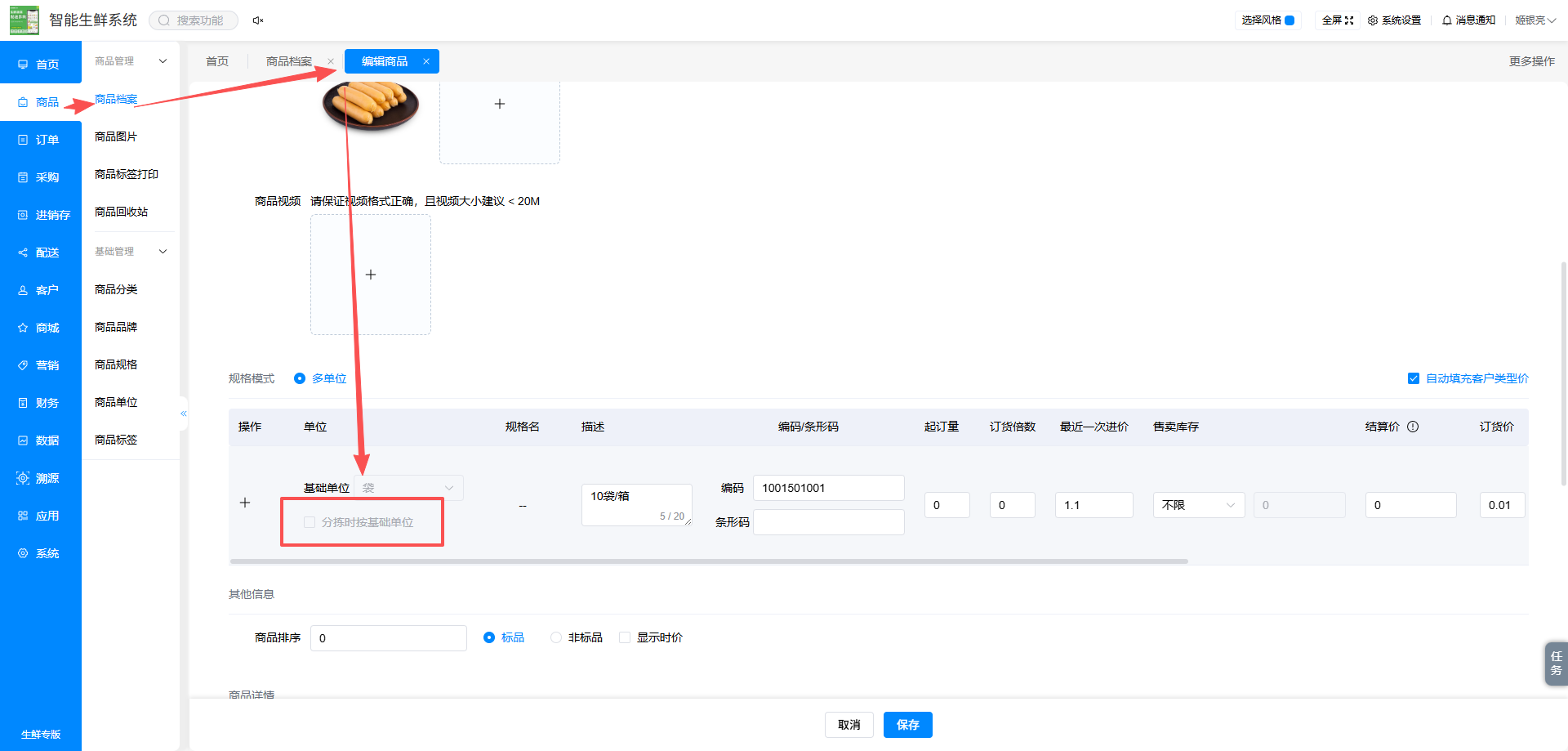
Task: Check the 显示时价 checkbox
Action: [625, 637]
